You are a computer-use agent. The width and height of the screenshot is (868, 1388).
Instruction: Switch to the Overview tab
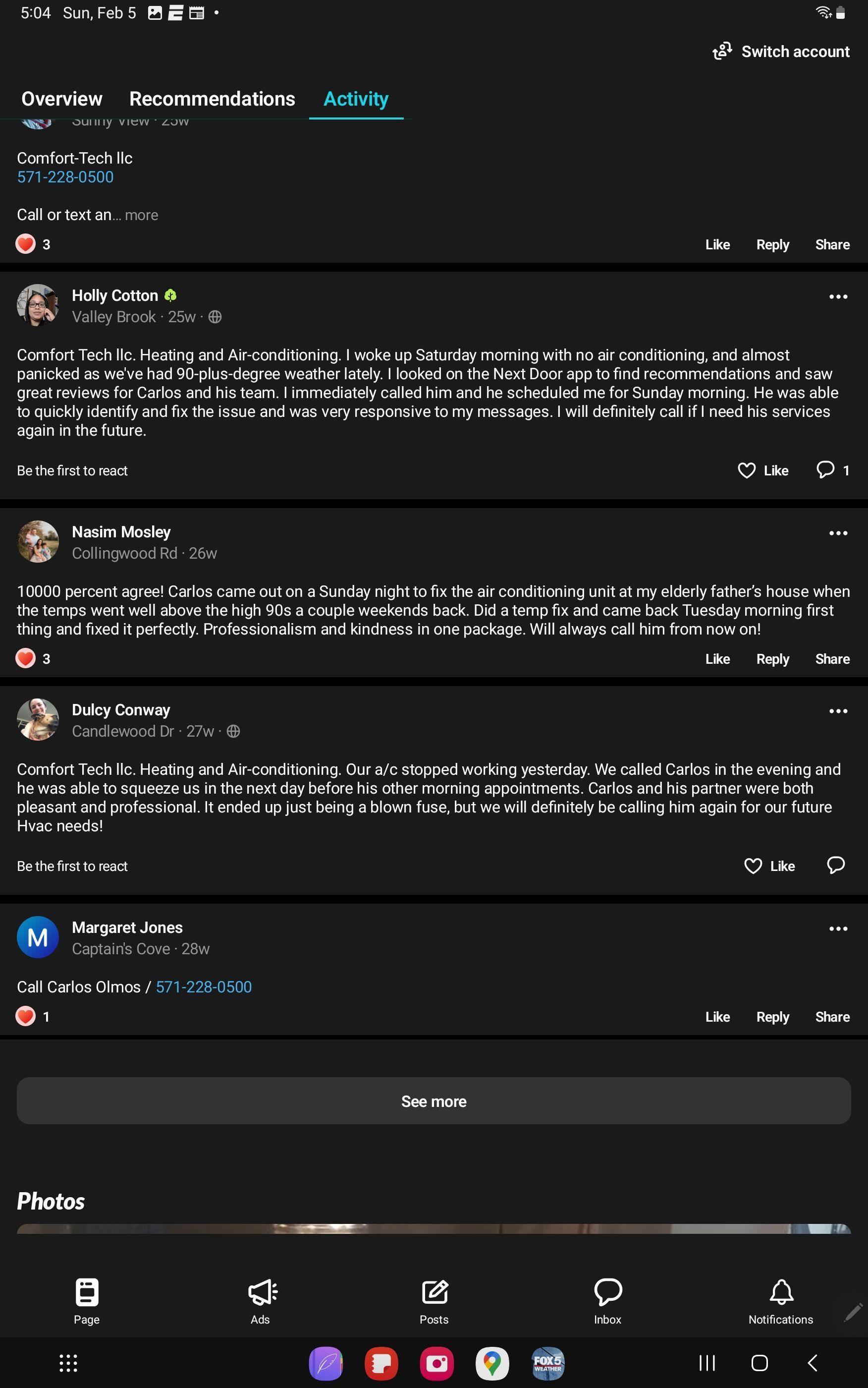(x=62, y=99)
